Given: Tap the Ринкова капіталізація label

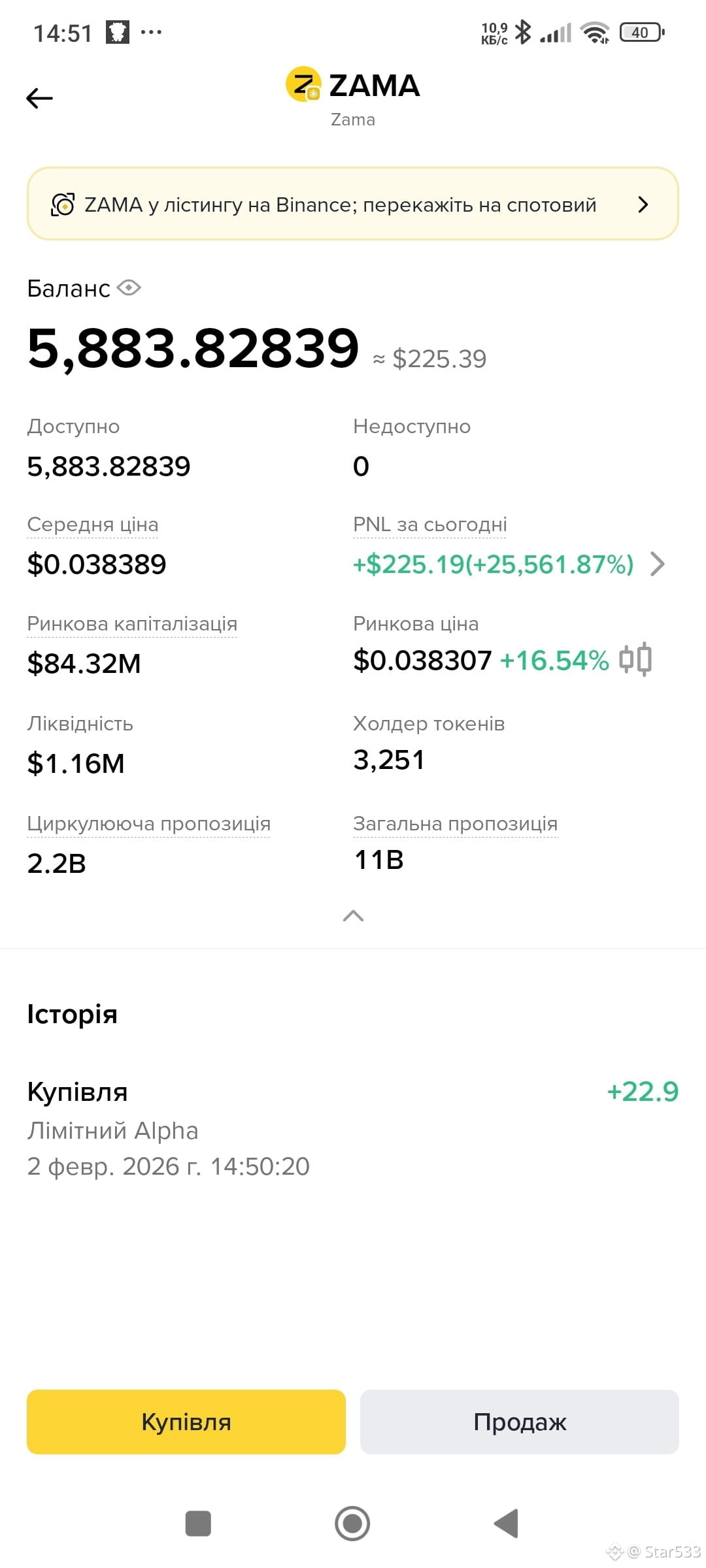Looking at the screenshot, I should pos(132,624).
